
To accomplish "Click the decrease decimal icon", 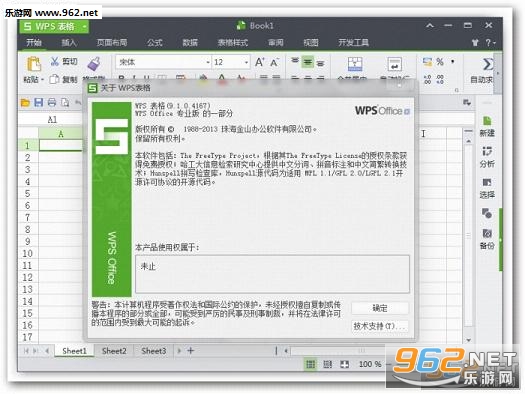I will [x=440, y=79].
